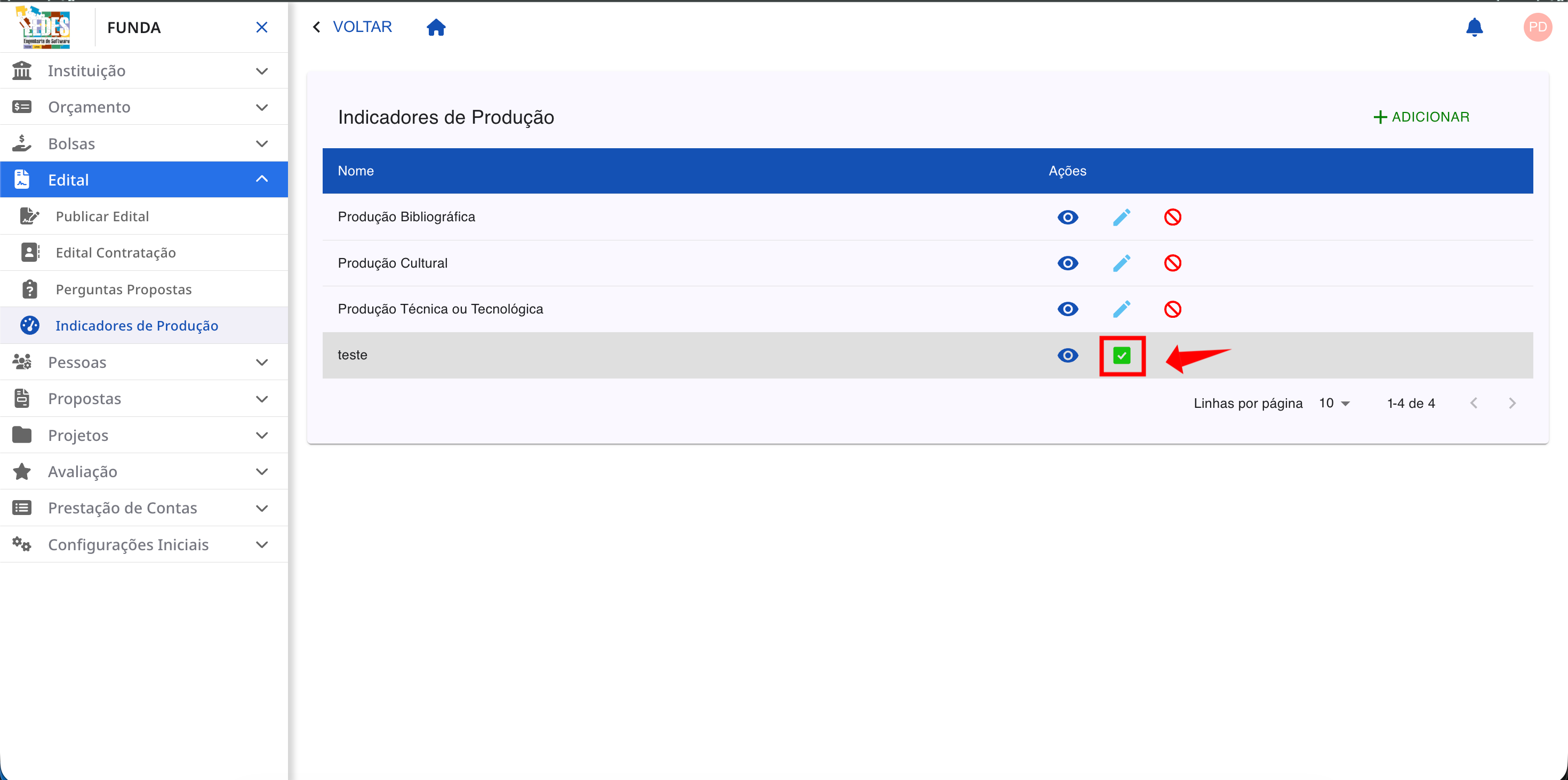Expand the Orçamento menu
This screenshot has width=1568, height=780.
[143, 107]
